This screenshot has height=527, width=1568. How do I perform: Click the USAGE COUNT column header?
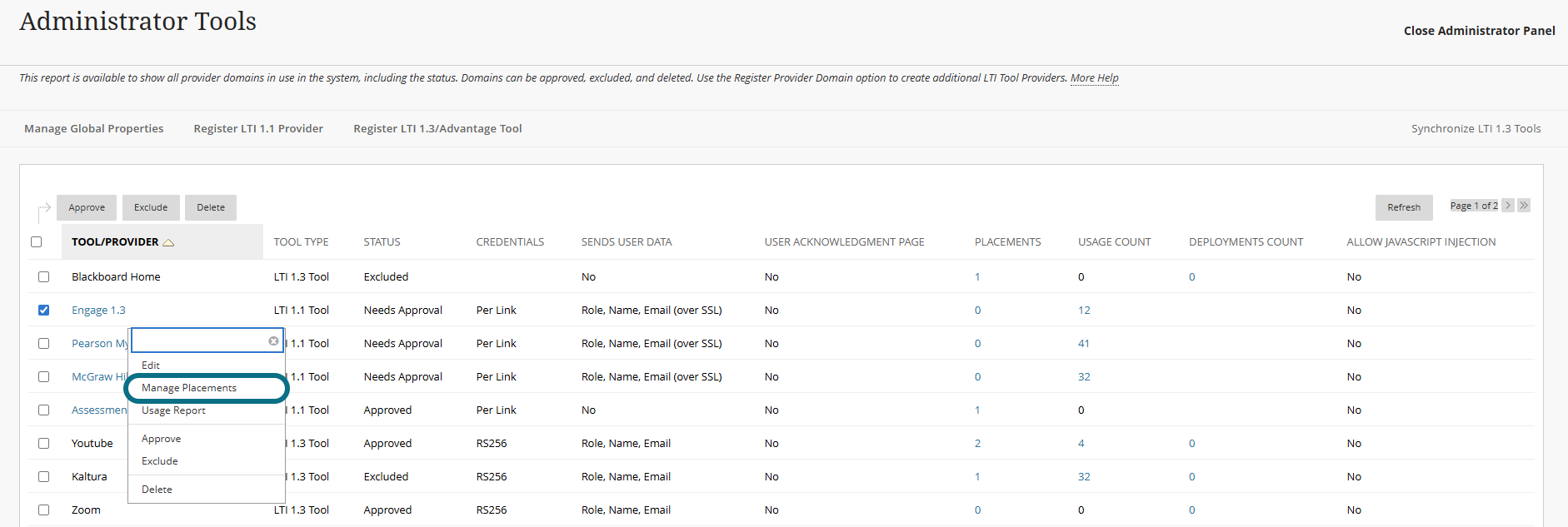tap(1114, 242)
